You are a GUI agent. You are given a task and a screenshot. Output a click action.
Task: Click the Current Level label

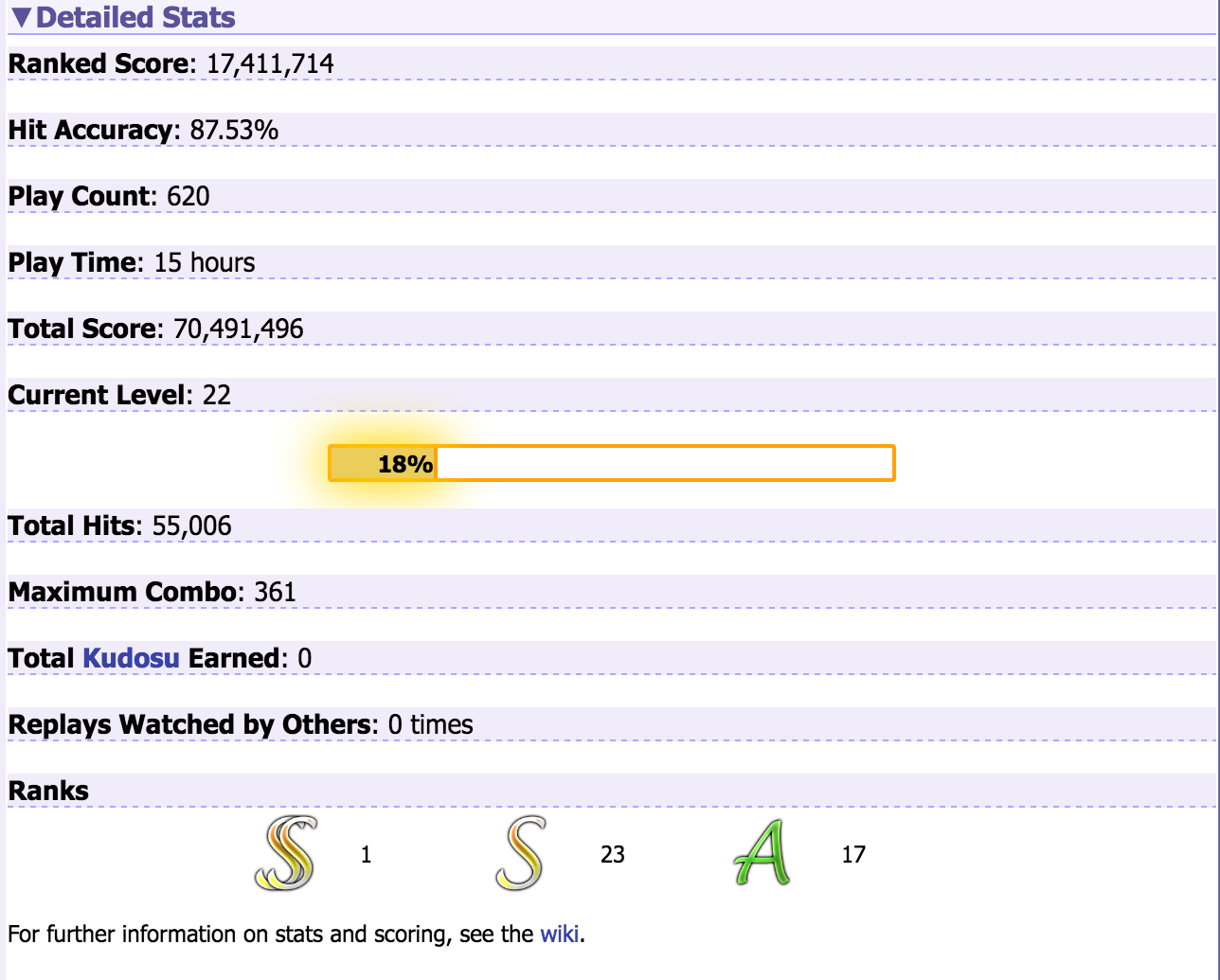[x=97, y=396]
